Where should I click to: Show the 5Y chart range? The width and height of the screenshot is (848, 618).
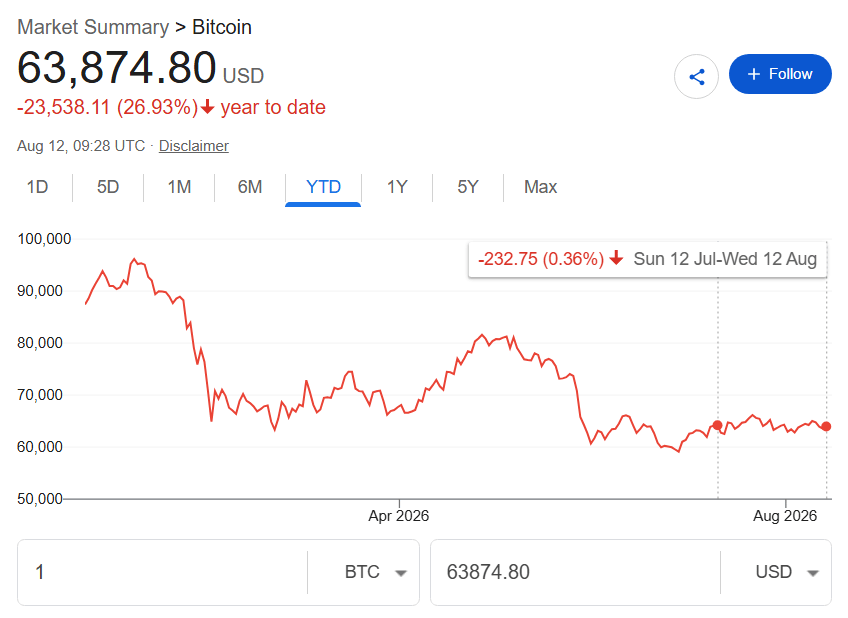pos(468,187)
